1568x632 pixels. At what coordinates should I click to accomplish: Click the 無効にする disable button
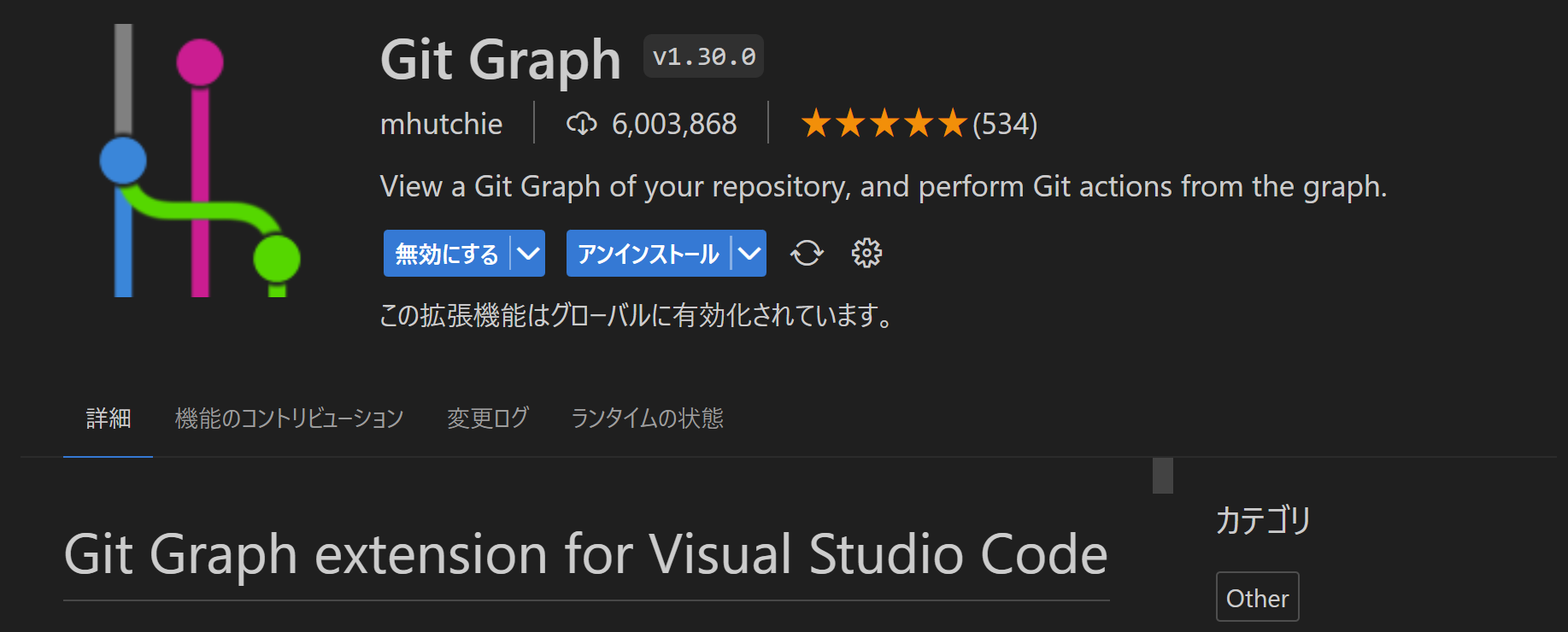pyautogui.click(x=446, y=254)
